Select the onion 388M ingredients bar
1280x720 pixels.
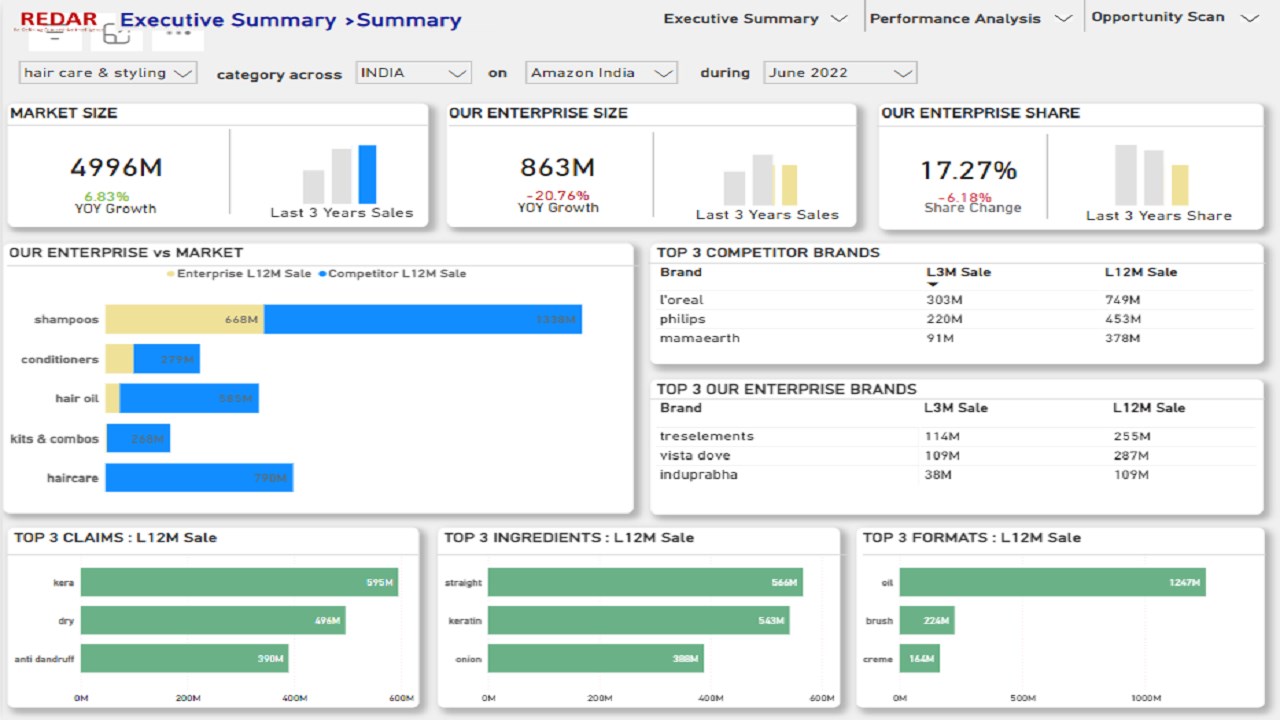point(596,659)
